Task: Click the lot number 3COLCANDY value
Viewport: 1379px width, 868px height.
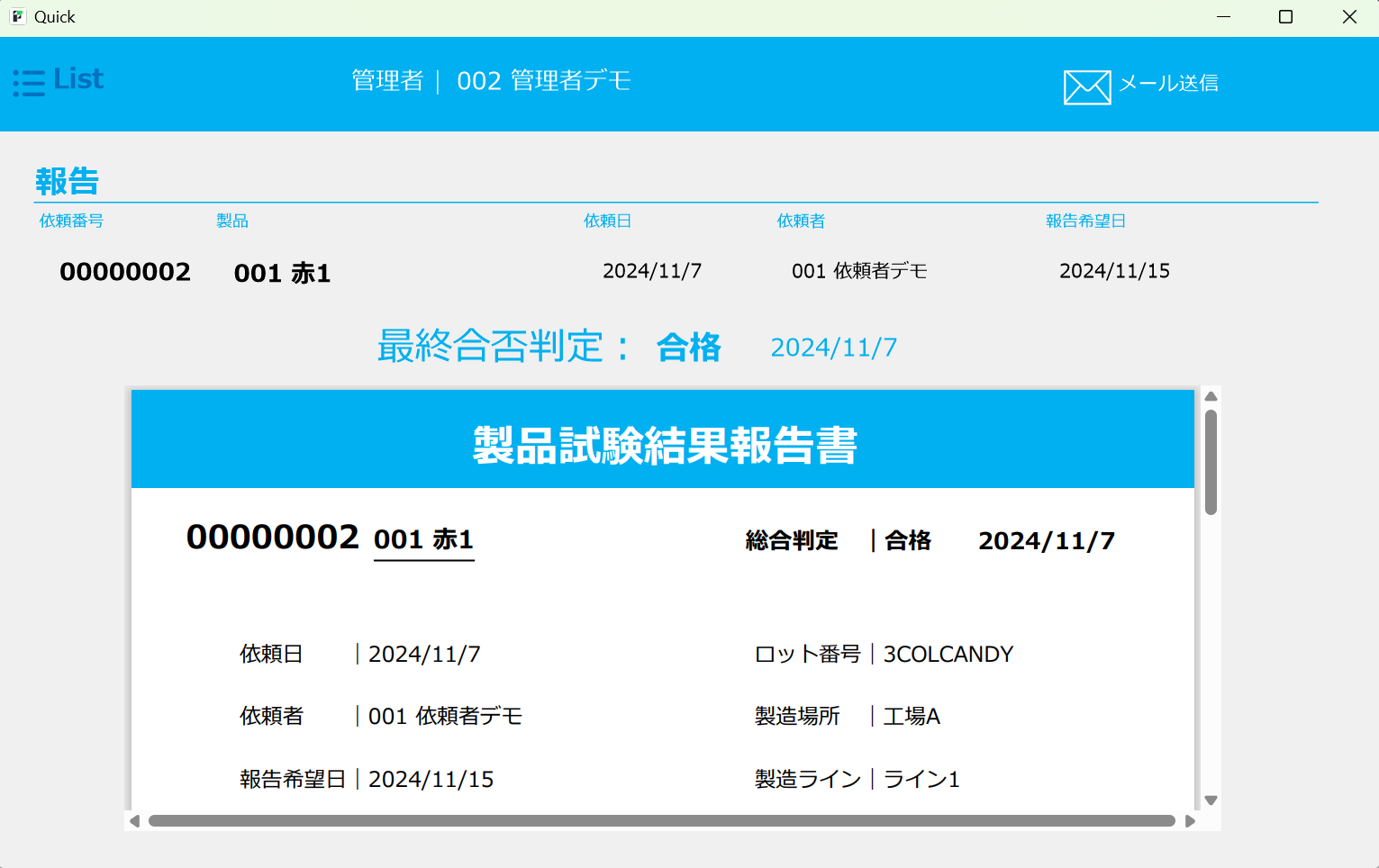Action: coord(948,655)
